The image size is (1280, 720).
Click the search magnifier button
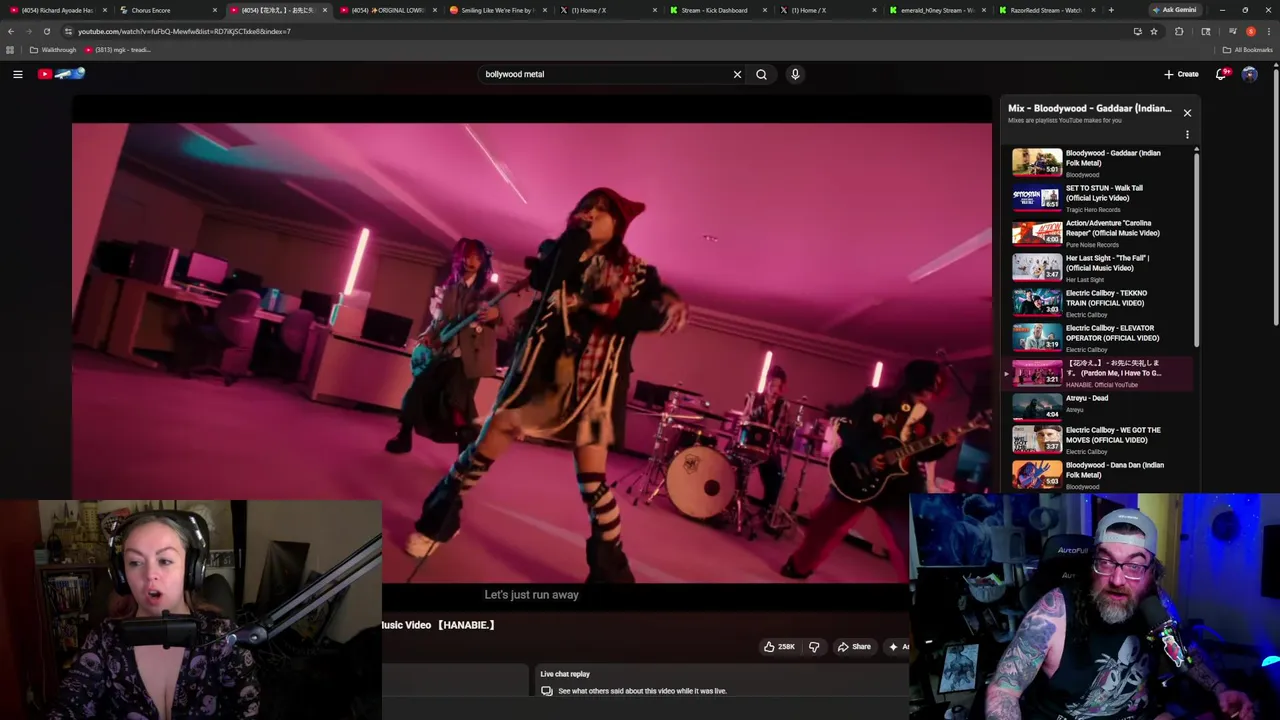coord(761,74)
